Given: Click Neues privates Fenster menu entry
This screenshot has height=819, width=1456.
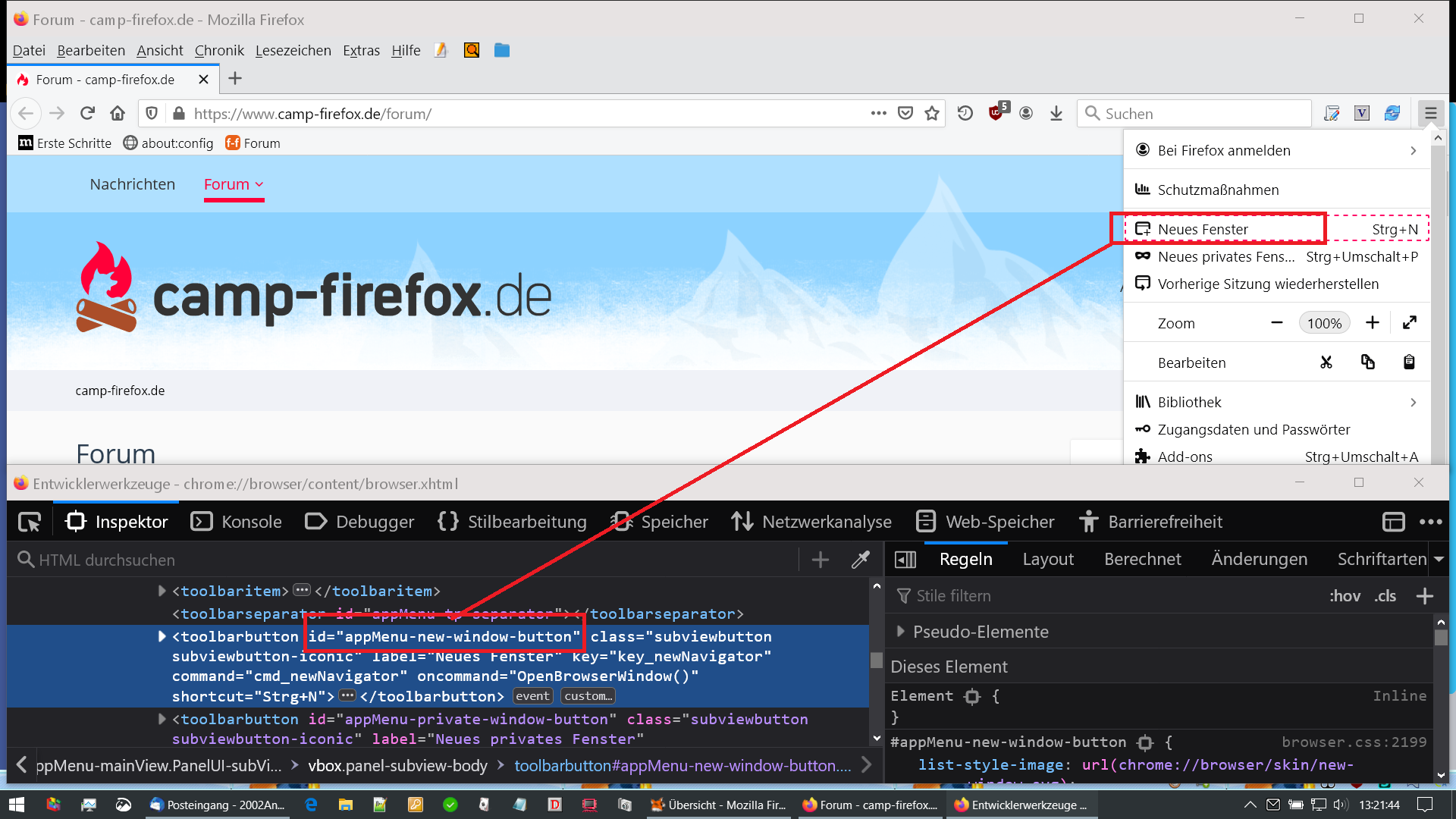Looking at the screenshot, I should pyautogui.click(x=1225, y=256).
